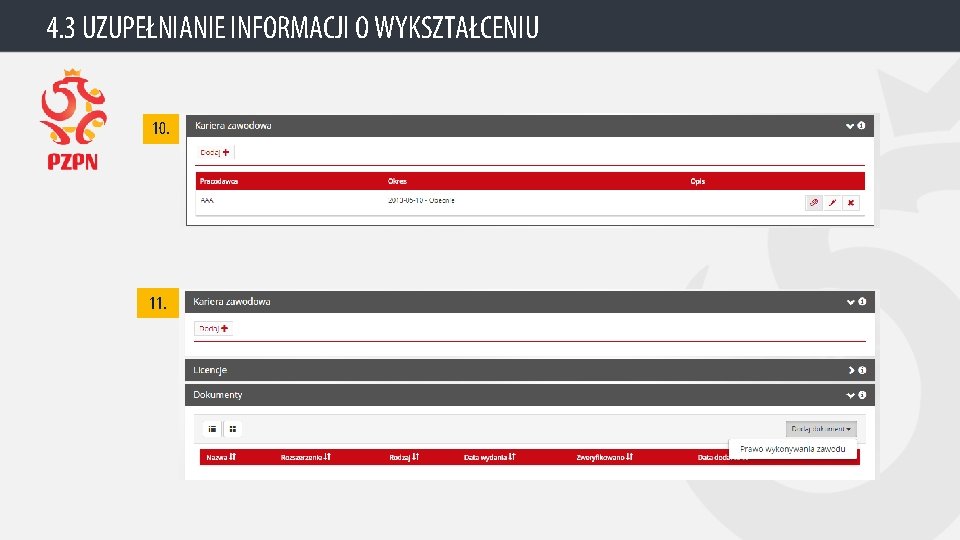Click the PZPN logo

pos(73,119)
